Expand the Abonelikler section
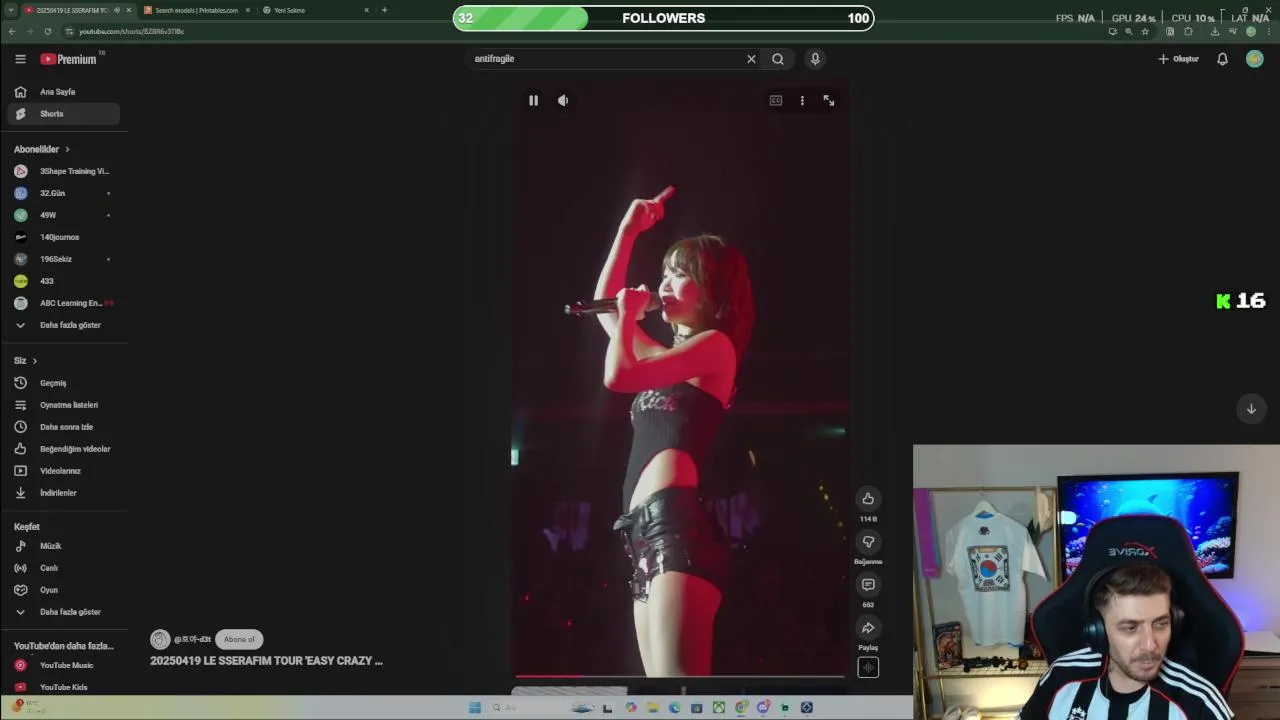The width and height of the screenshot is (1280, 720). [x=42, y=149]
